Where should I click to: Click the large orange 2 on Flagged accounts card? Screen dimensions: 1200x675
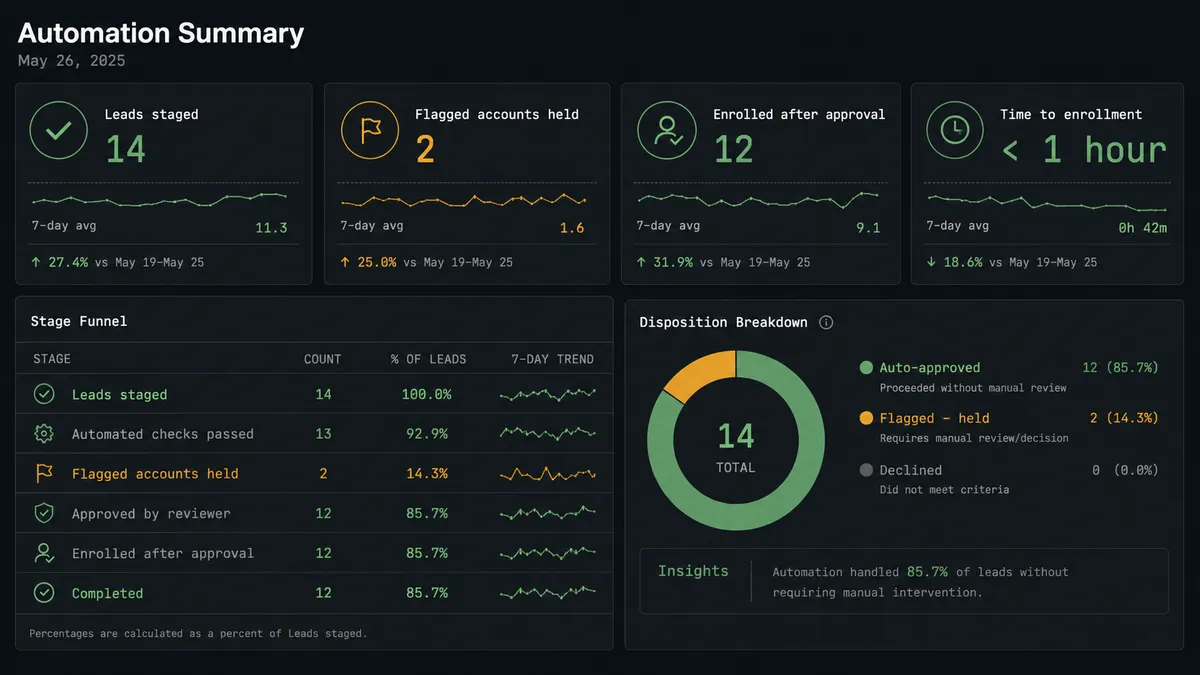coord(425,150)
